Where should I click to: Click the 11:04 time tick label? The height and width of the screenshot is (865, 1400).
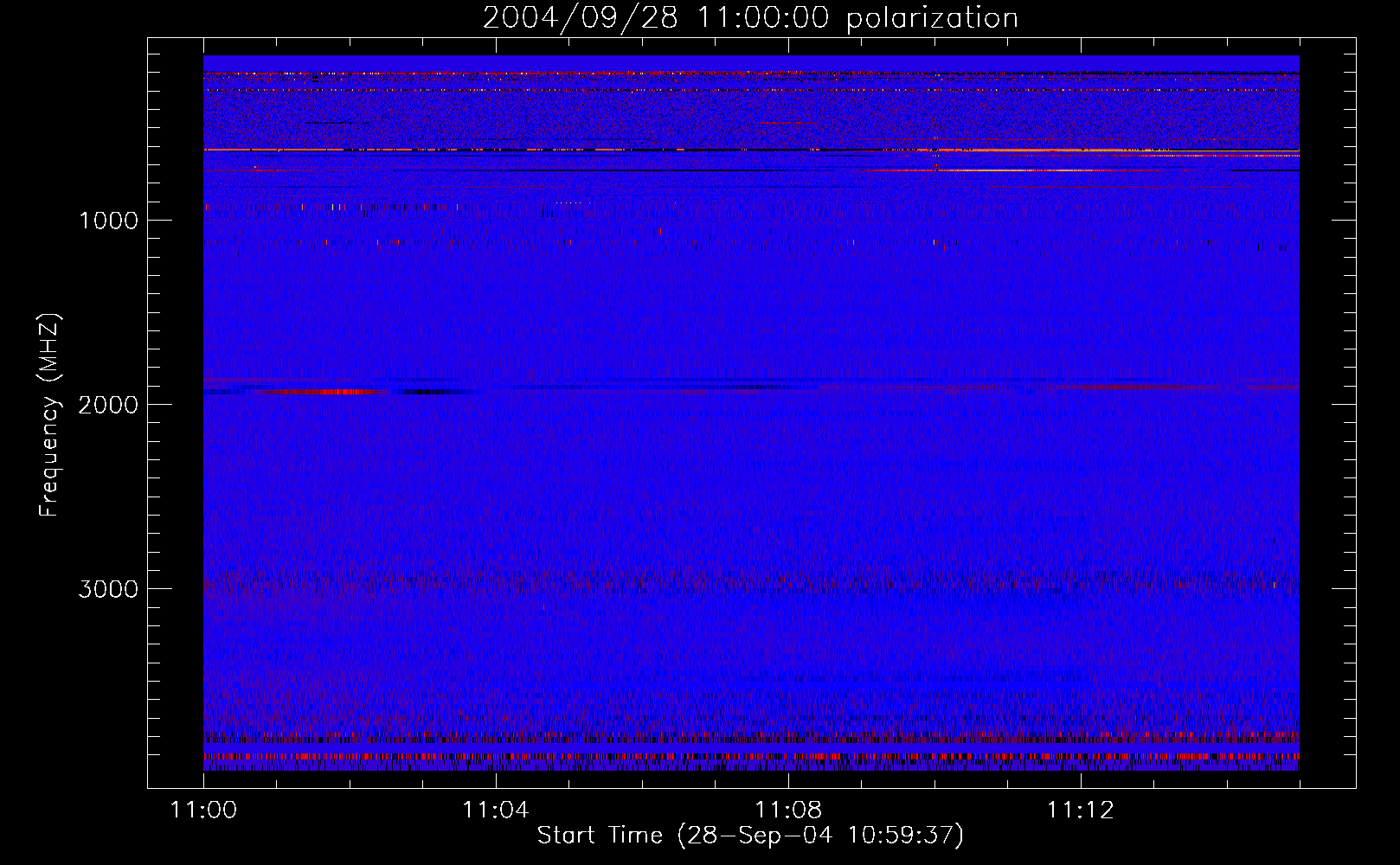[496, 811]
